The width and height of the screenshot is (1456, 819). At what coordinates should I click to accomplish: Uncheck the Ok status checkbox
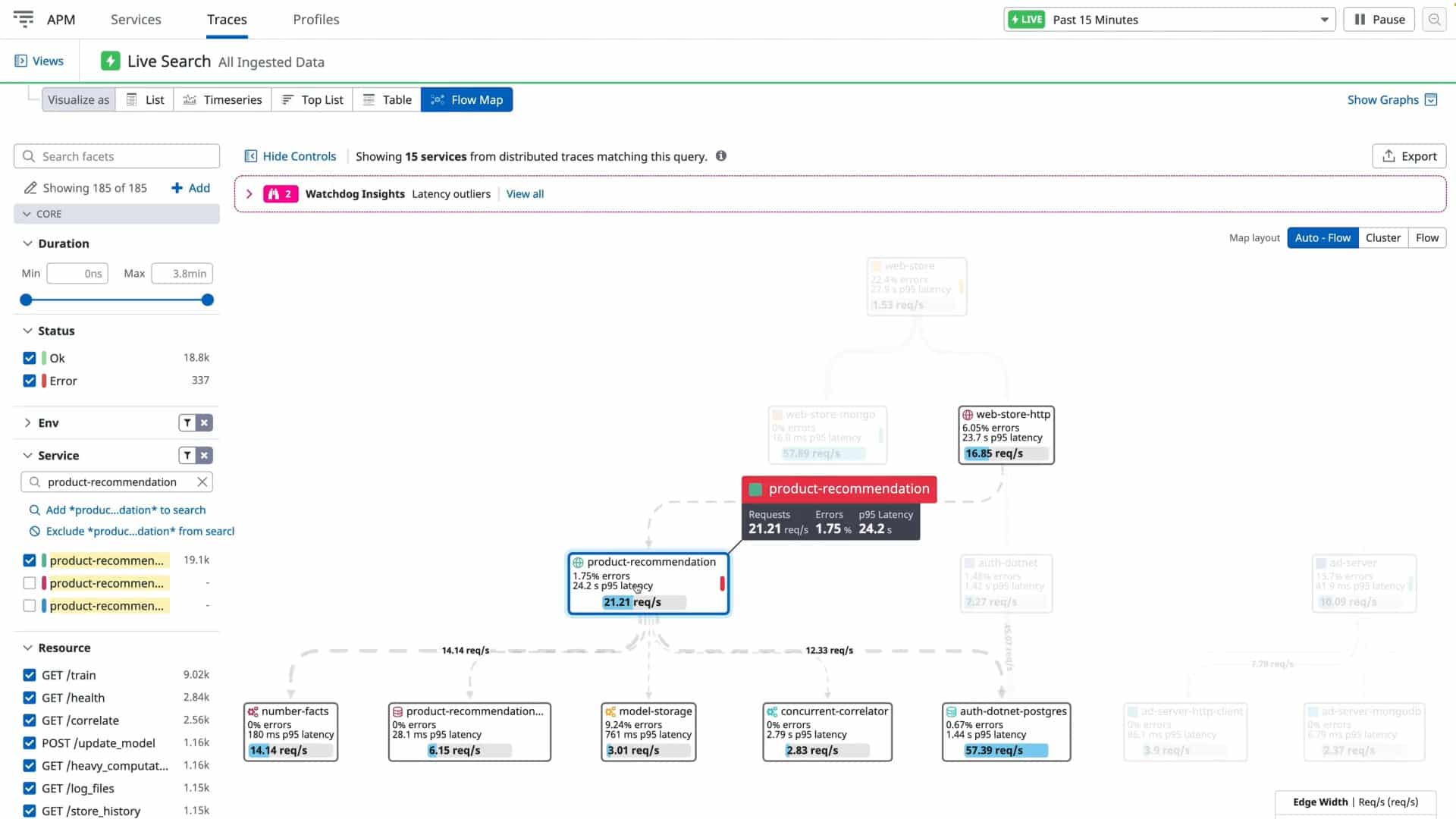pos(30,358)
